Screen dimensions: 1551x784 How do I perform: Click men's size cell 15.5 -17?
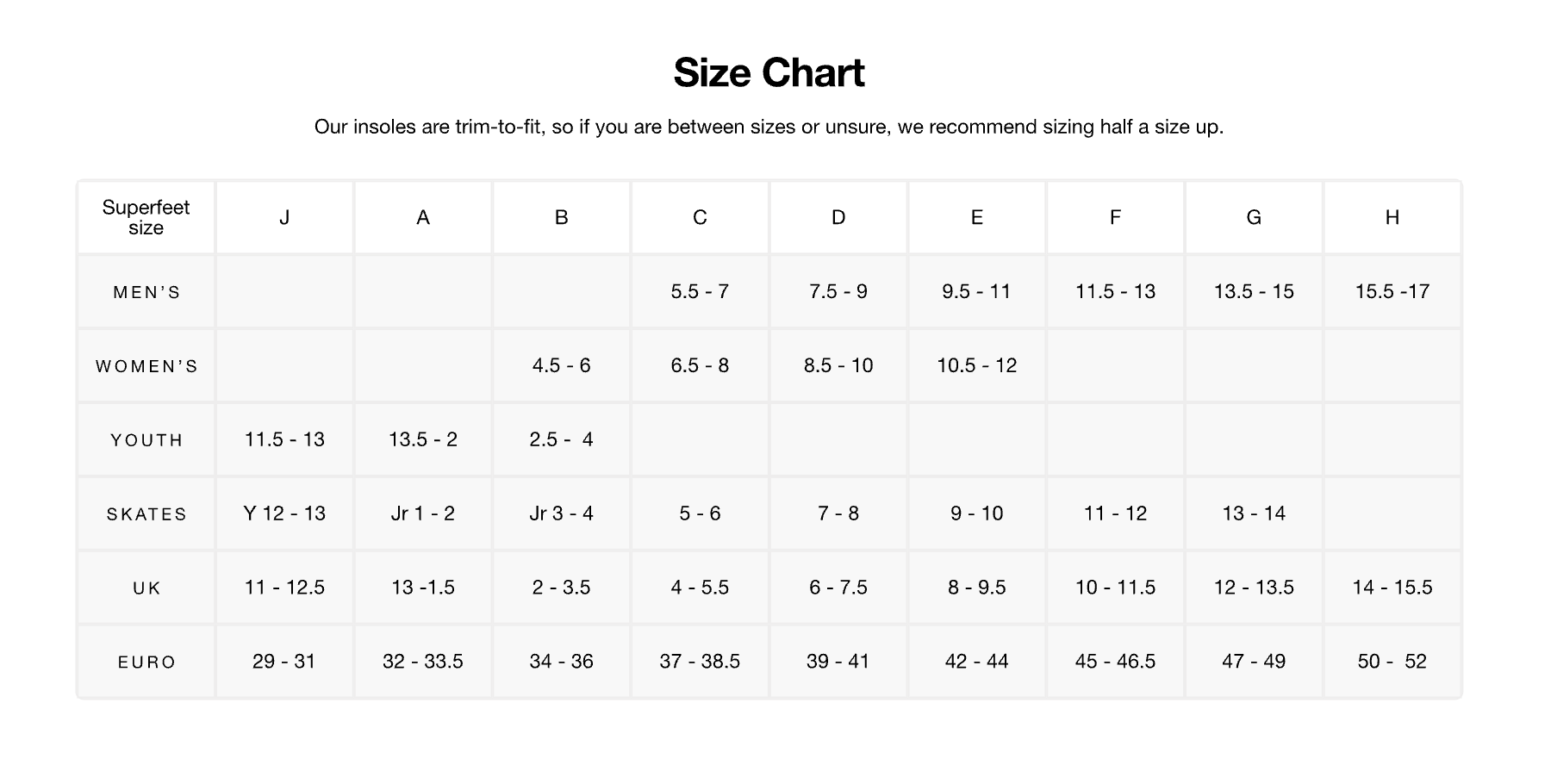coord(1392,291)
